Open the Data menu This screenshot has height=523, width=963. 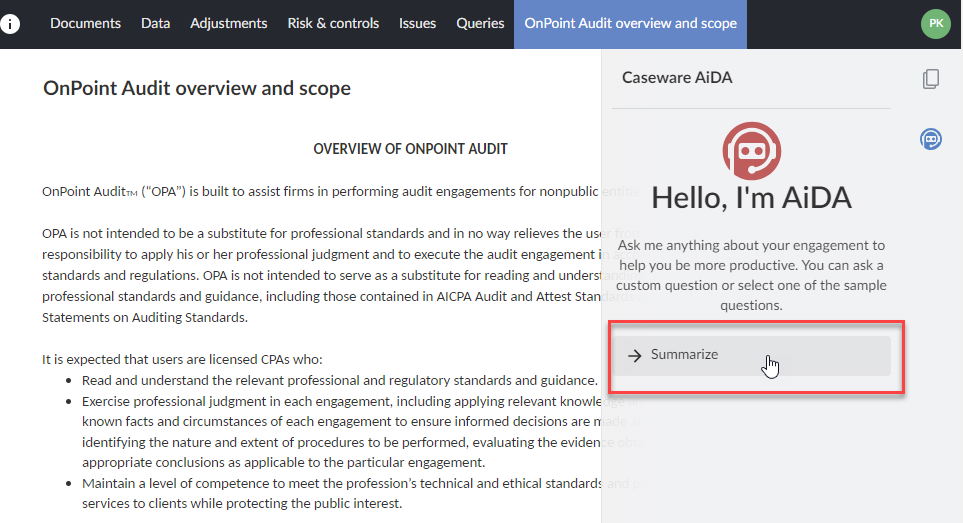pyautogui.click(x=155, y=23)
